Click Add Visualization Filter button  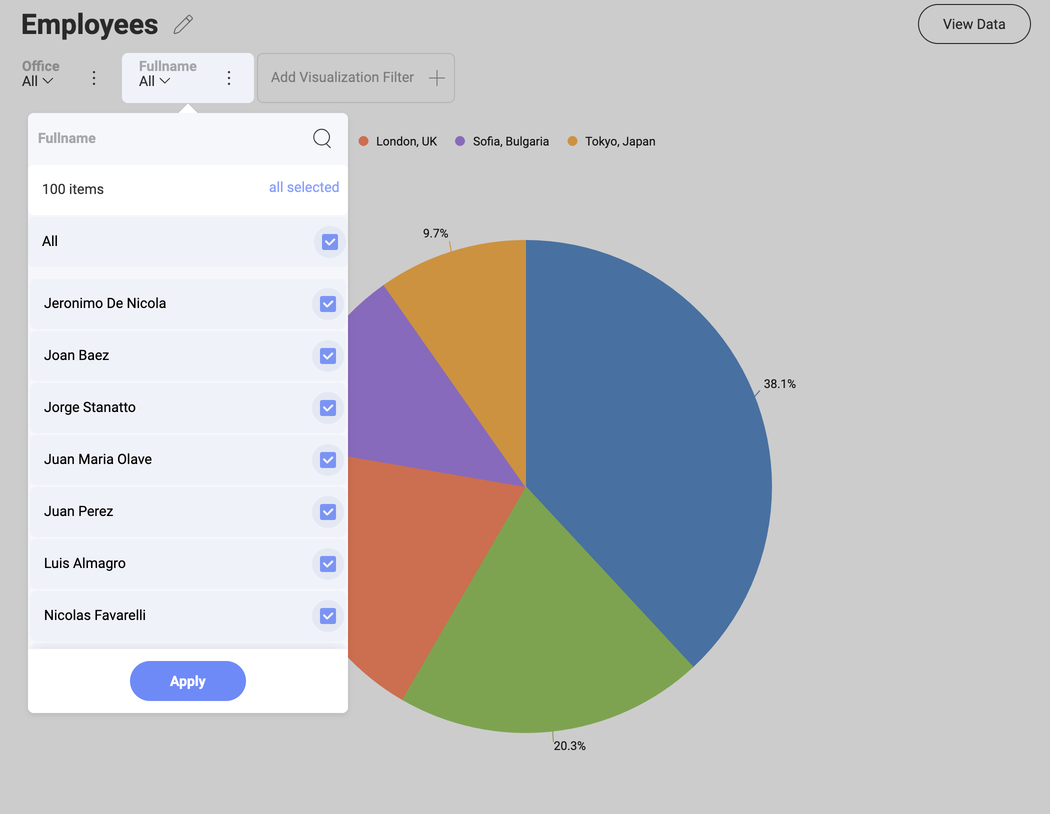[x=356, y=78]
